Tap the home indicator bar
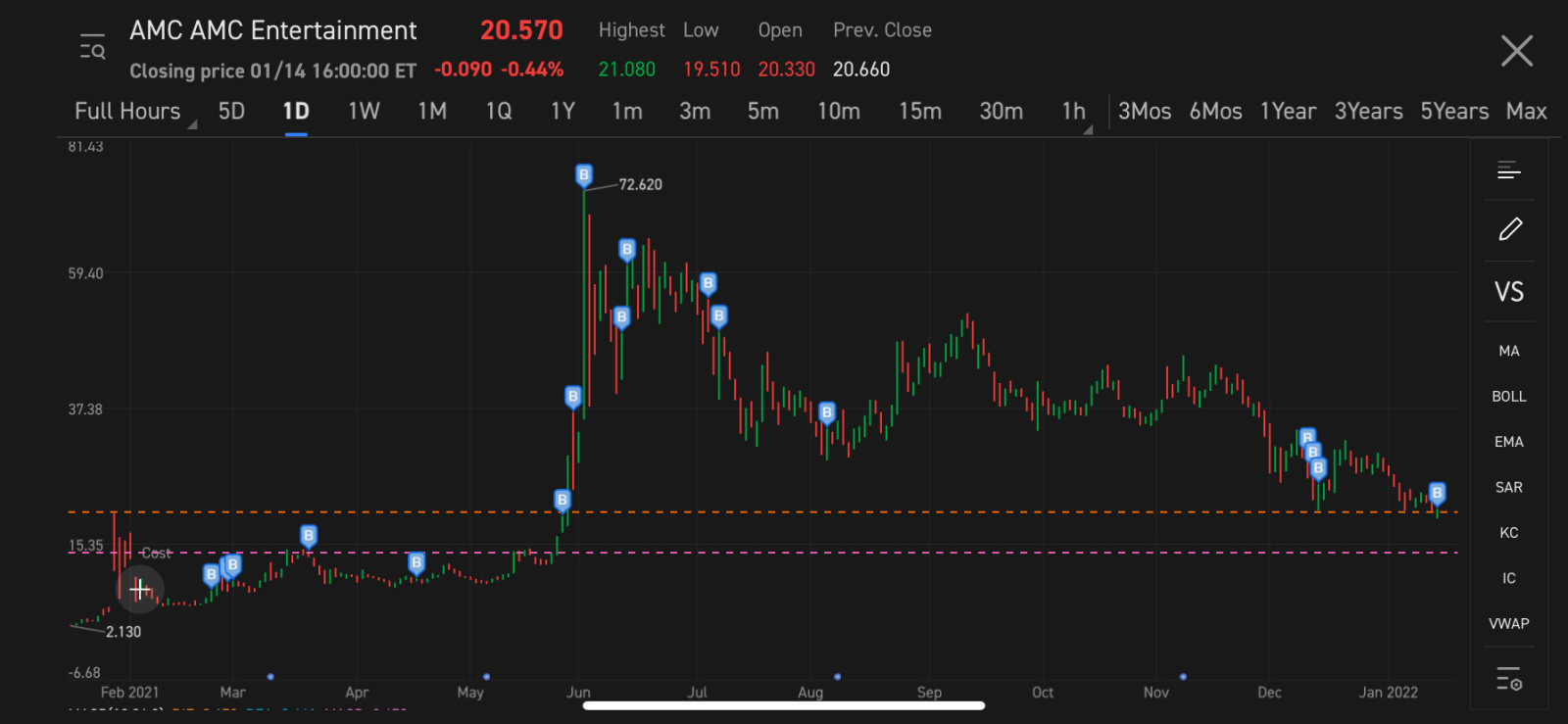Screen dimensions: 1568x724 (784, 704)
